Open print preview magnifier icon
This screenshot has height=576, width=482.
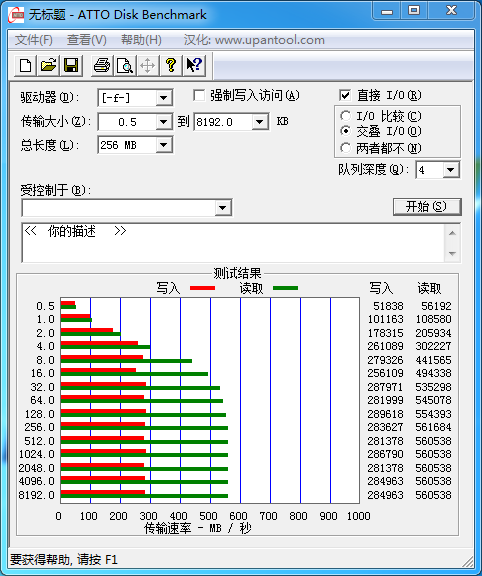point(125,66)
